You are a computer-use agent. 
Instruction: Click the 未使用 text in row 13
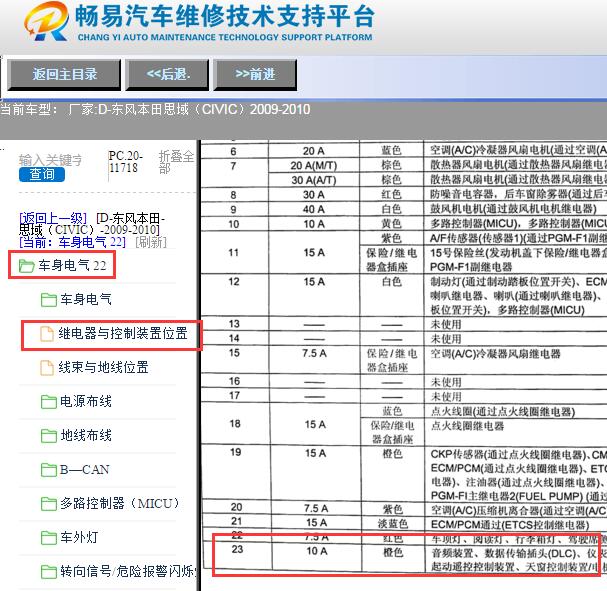pyautogui.click(x=446, y=324)
